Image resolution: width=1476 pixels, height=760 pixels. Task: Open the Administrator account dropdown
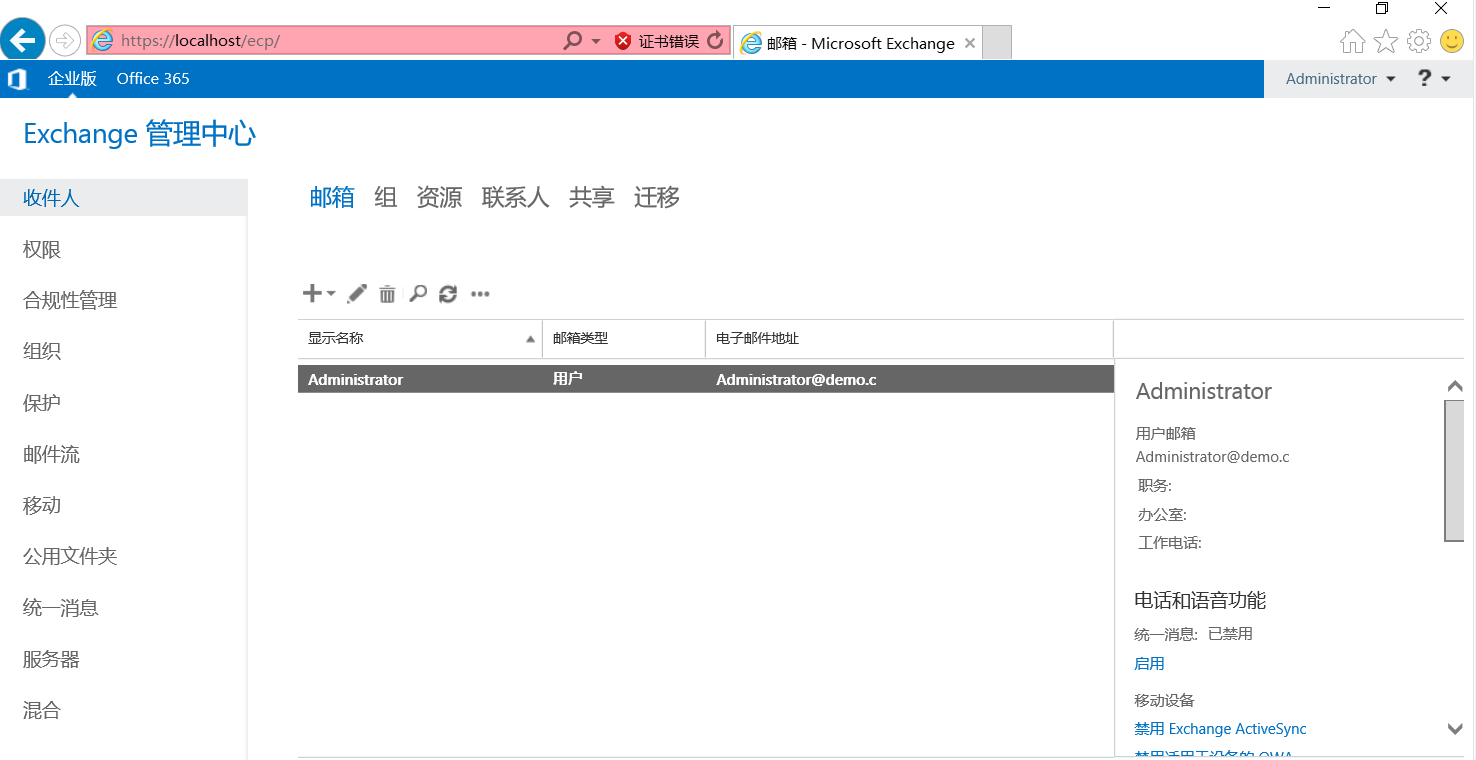1340,79
